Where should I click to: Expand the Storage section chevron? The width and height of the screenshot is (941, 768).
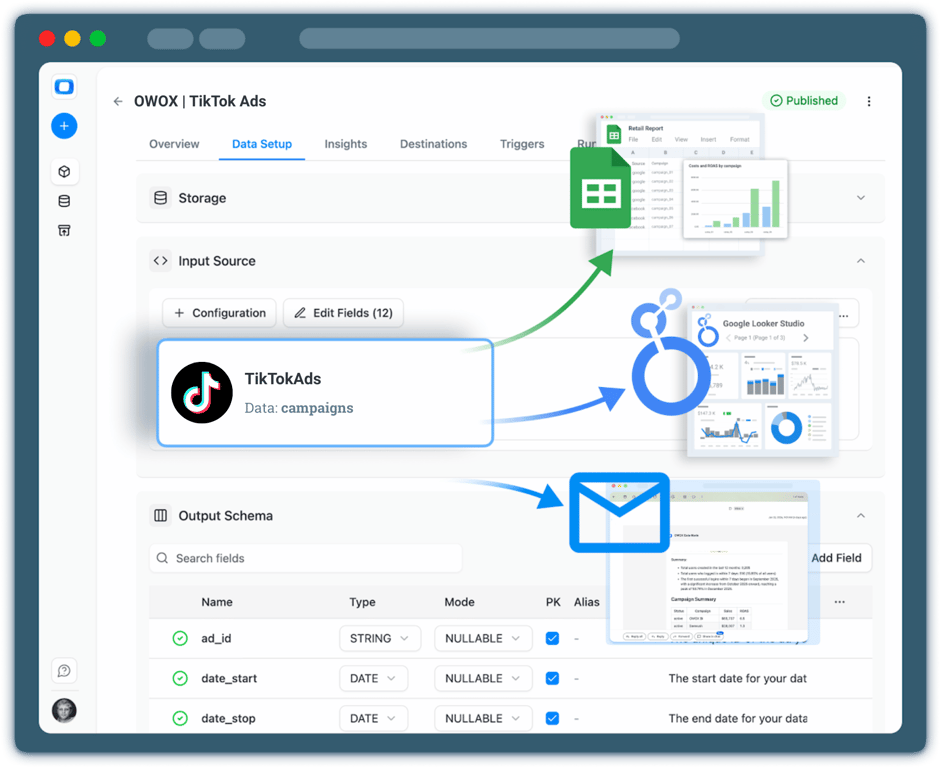(x=861, y=198)
